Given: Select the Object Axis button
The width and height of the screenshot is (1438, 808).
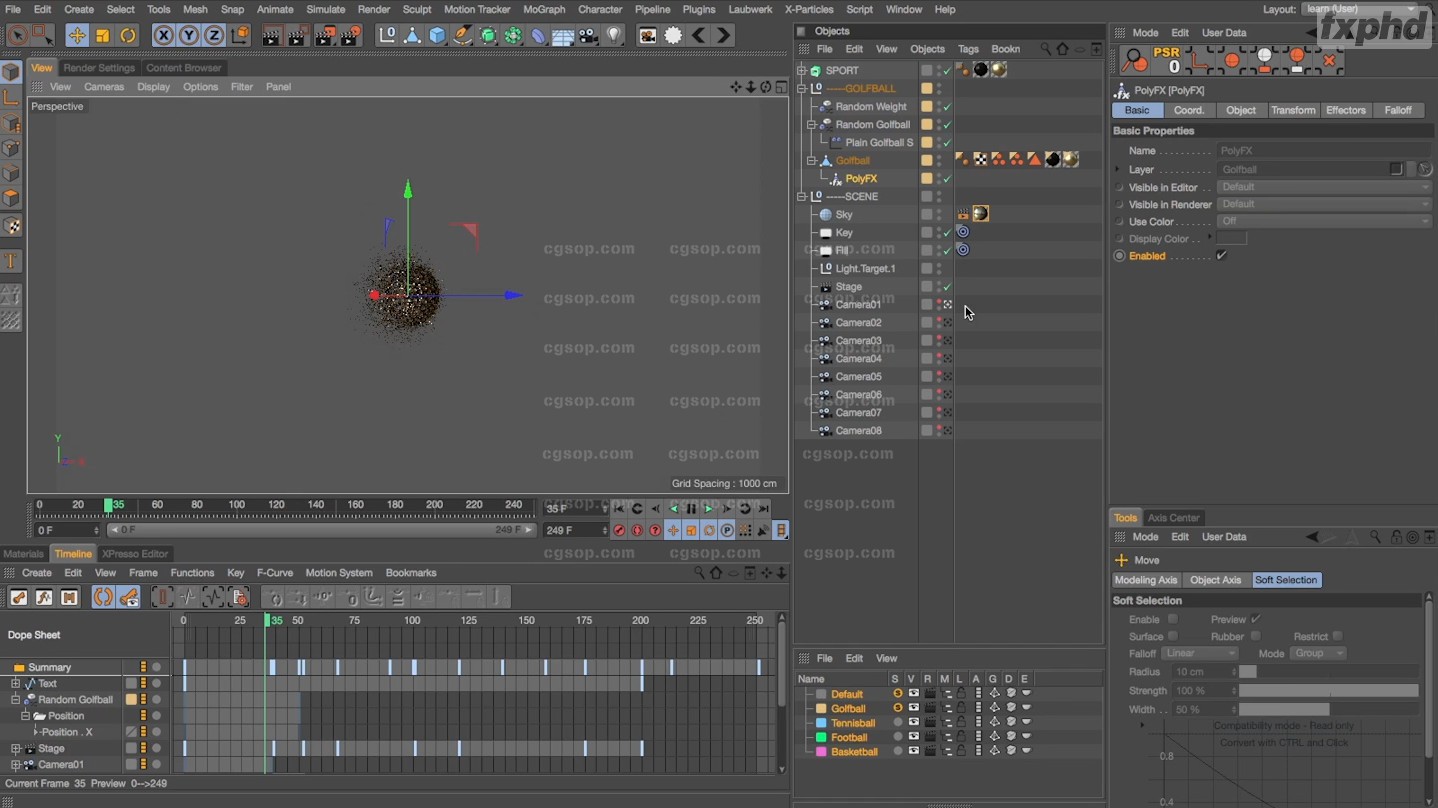Looking at the screenshot, I should (x=1215, y=580).
